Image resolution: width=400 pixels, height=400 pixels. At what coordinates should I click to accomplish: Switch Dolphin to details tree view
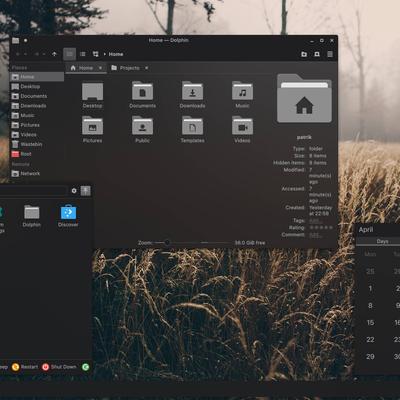(x=96, y=54)
